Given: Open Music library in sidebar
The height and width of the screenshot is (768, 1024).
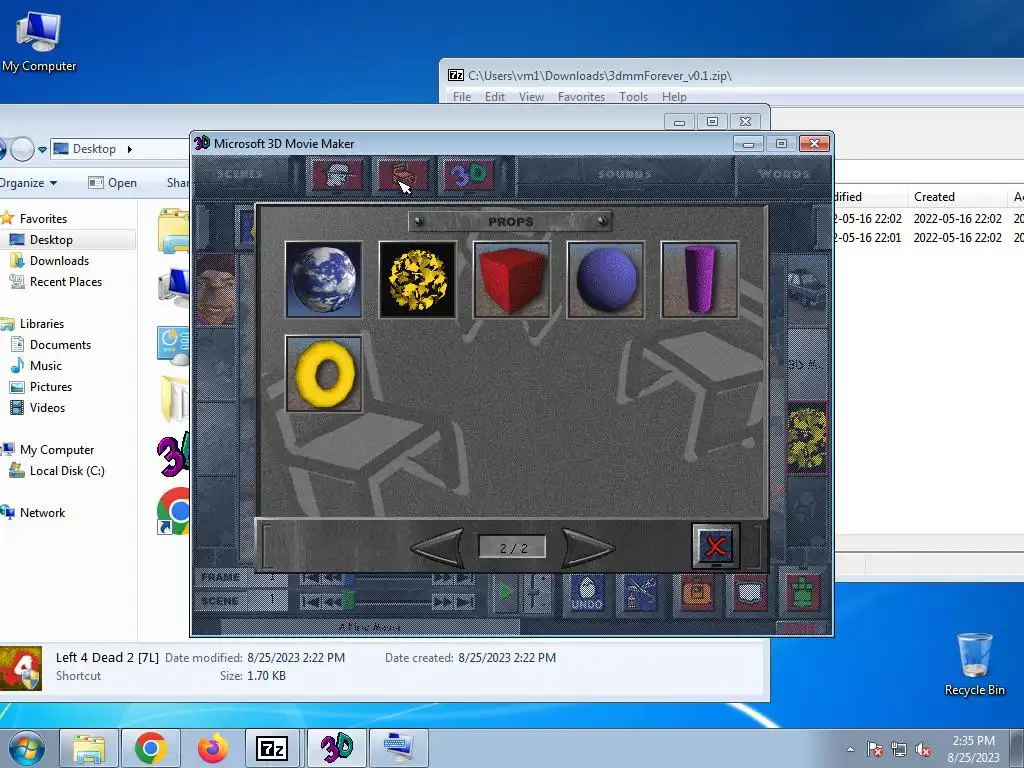Looking at the screenshot, I should point(46,366).
